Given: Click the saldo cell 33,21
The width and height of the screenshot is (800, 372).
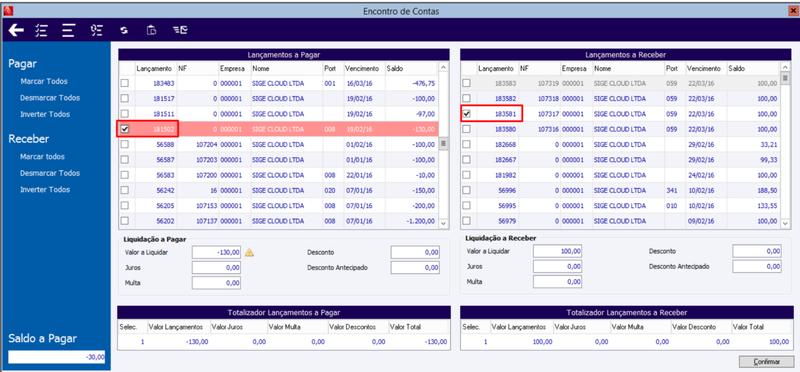Looking at the screenshot, I should coord(769,145).
